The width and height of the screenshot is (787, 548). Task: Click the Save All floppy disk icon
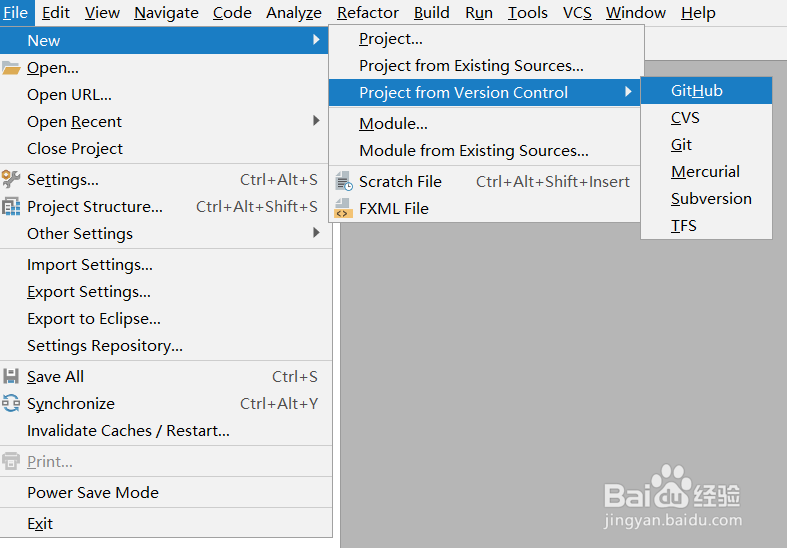pos(11,376)
